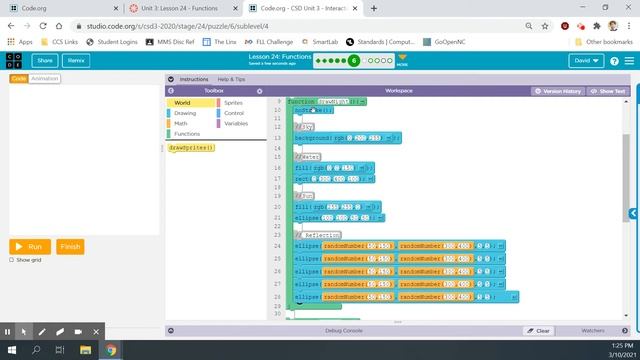
Task: Close the screen recorder toolbar
Action: tap(96, 332)
